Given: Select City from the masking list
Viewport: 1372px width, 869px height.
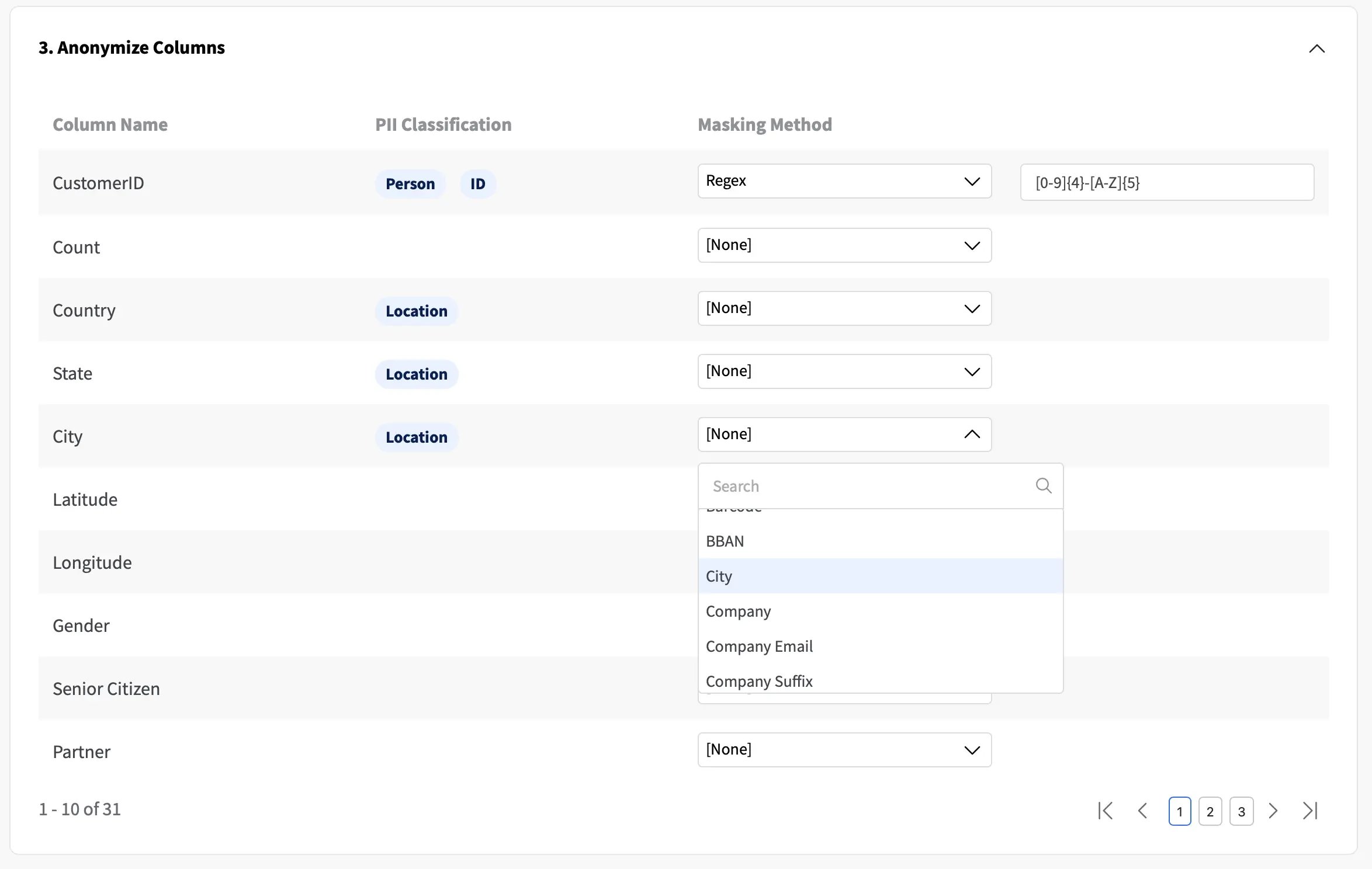Looking at the screenshot, I should pos(880,576).
